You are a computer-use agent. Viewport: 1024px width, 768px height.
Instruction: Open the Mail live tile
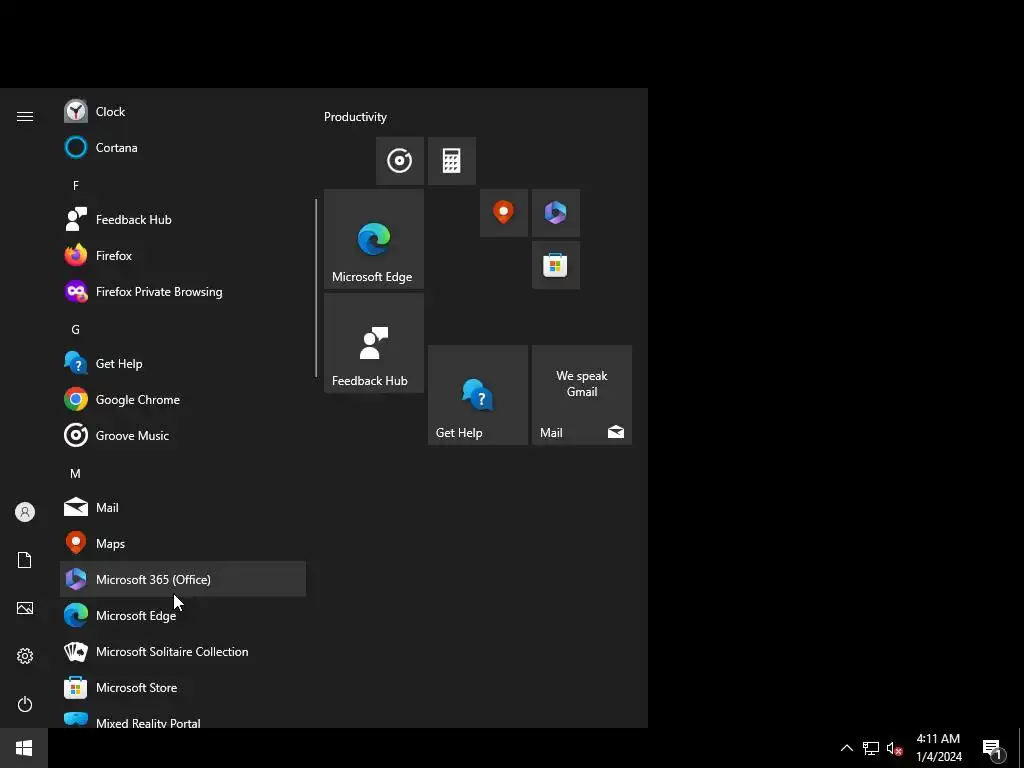pos(582,395)
